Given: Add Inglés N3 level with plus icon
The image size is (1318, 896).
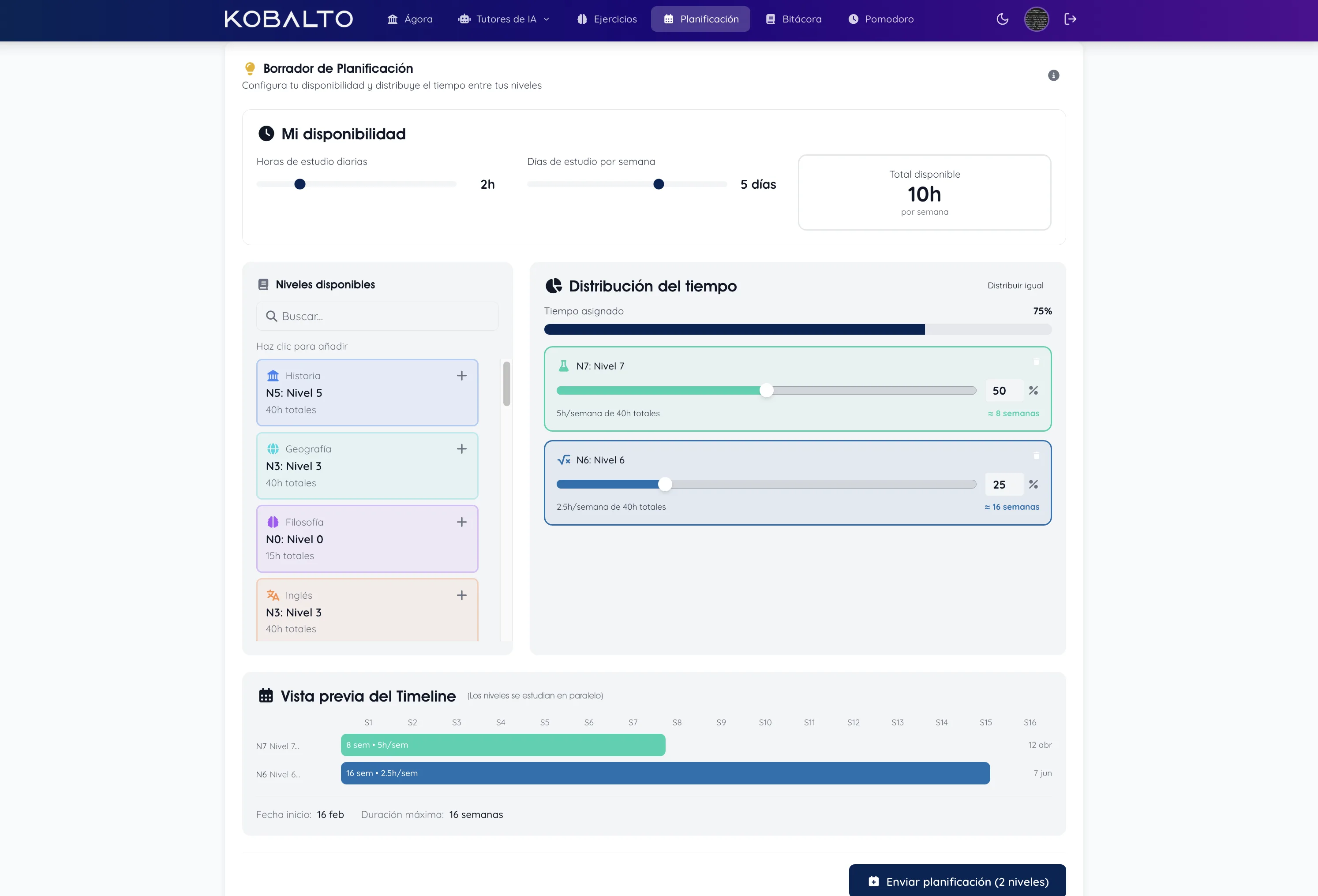Looking at the screenshot, I should [x=462, y=595].
